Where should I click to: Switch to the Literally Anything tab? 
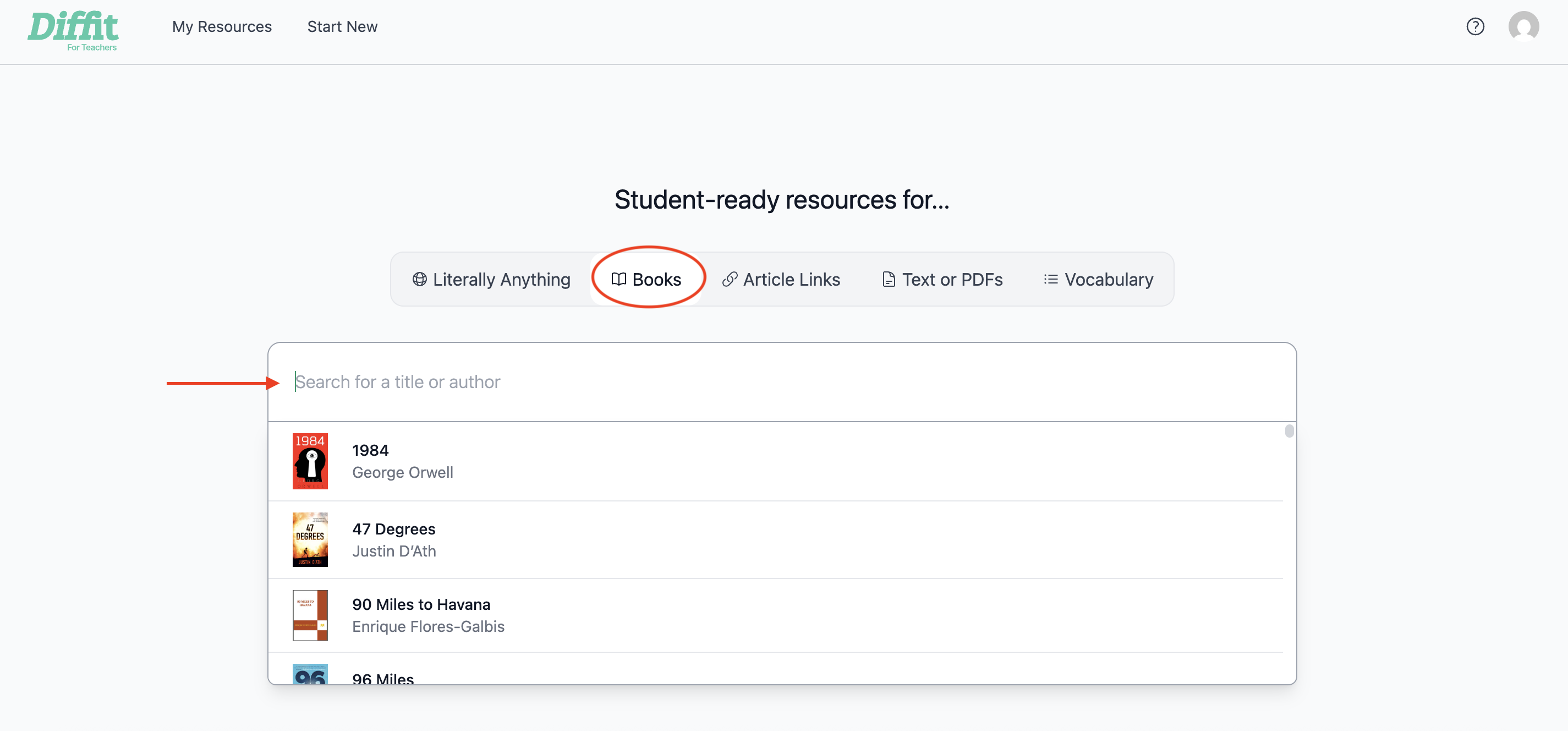pyautogui.click(x=491, y=279)
